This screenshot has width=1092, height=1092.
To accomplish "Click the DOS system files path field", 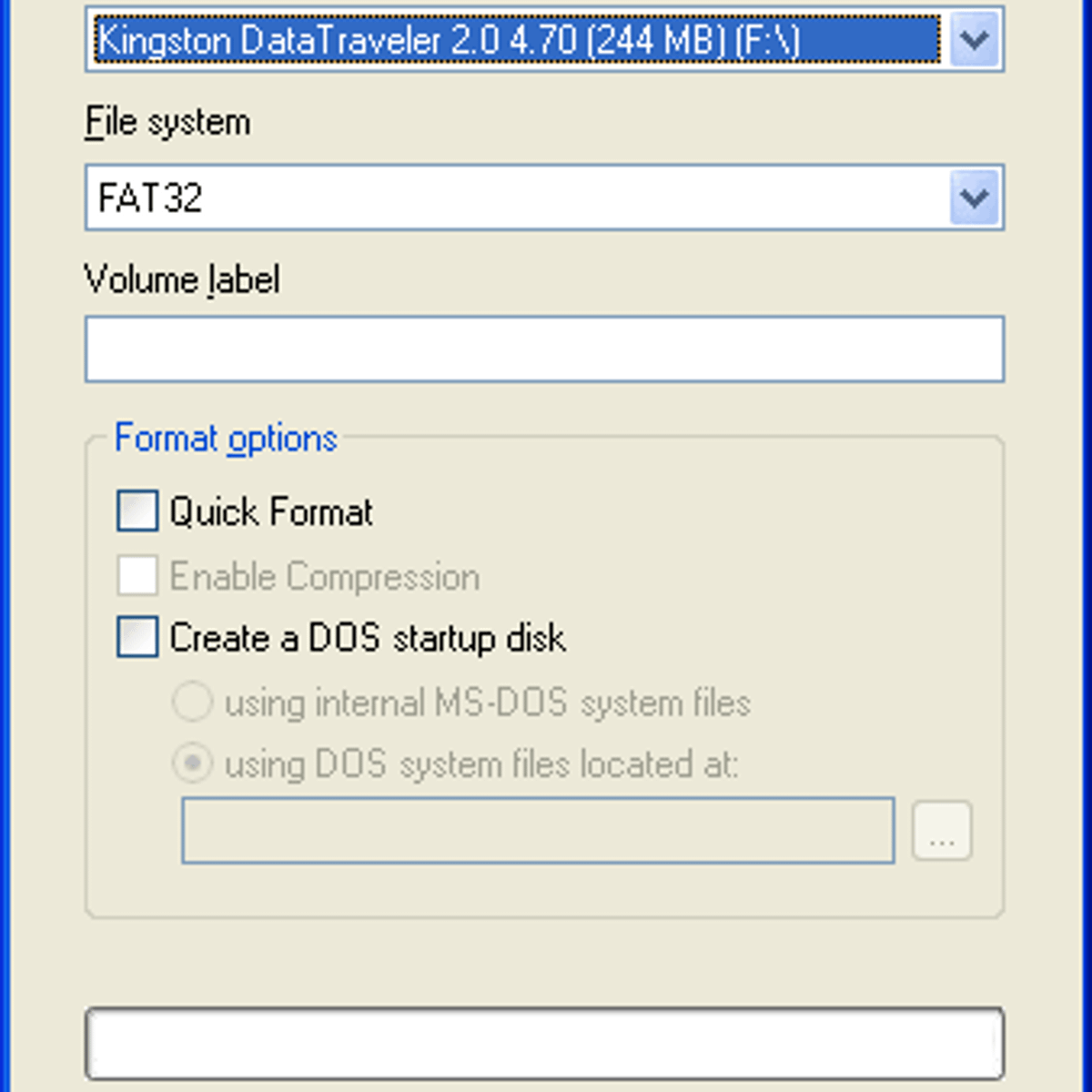I will [538, 830].
